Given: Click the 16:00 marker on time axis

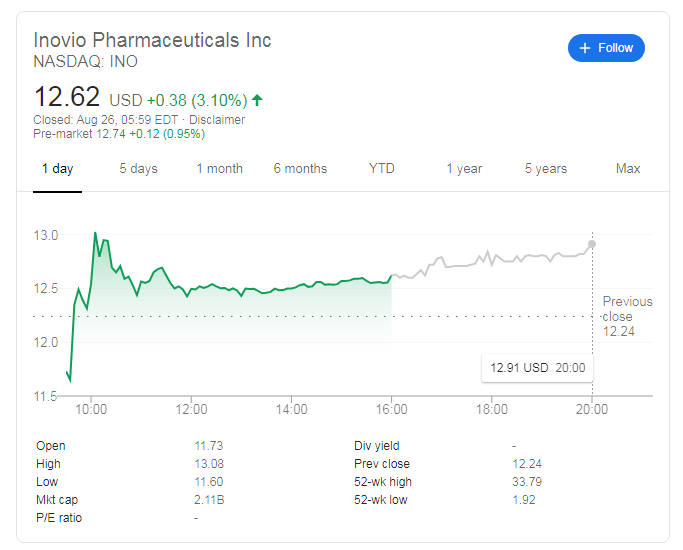Looking at the screenshot, I should click(x=391, y=409).
